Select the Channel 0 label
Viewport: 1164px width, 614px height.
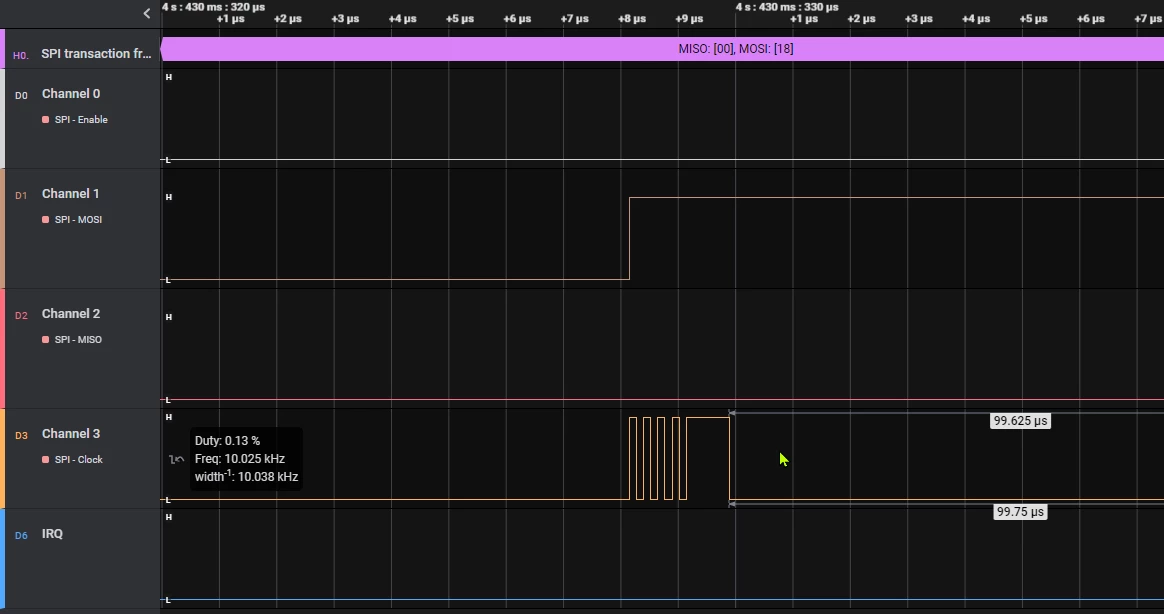(71, 94)
